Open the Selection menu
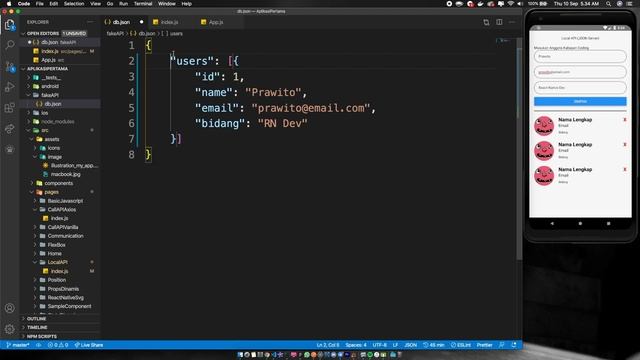Screen dimensions: 640x360 tap(74, 4)
